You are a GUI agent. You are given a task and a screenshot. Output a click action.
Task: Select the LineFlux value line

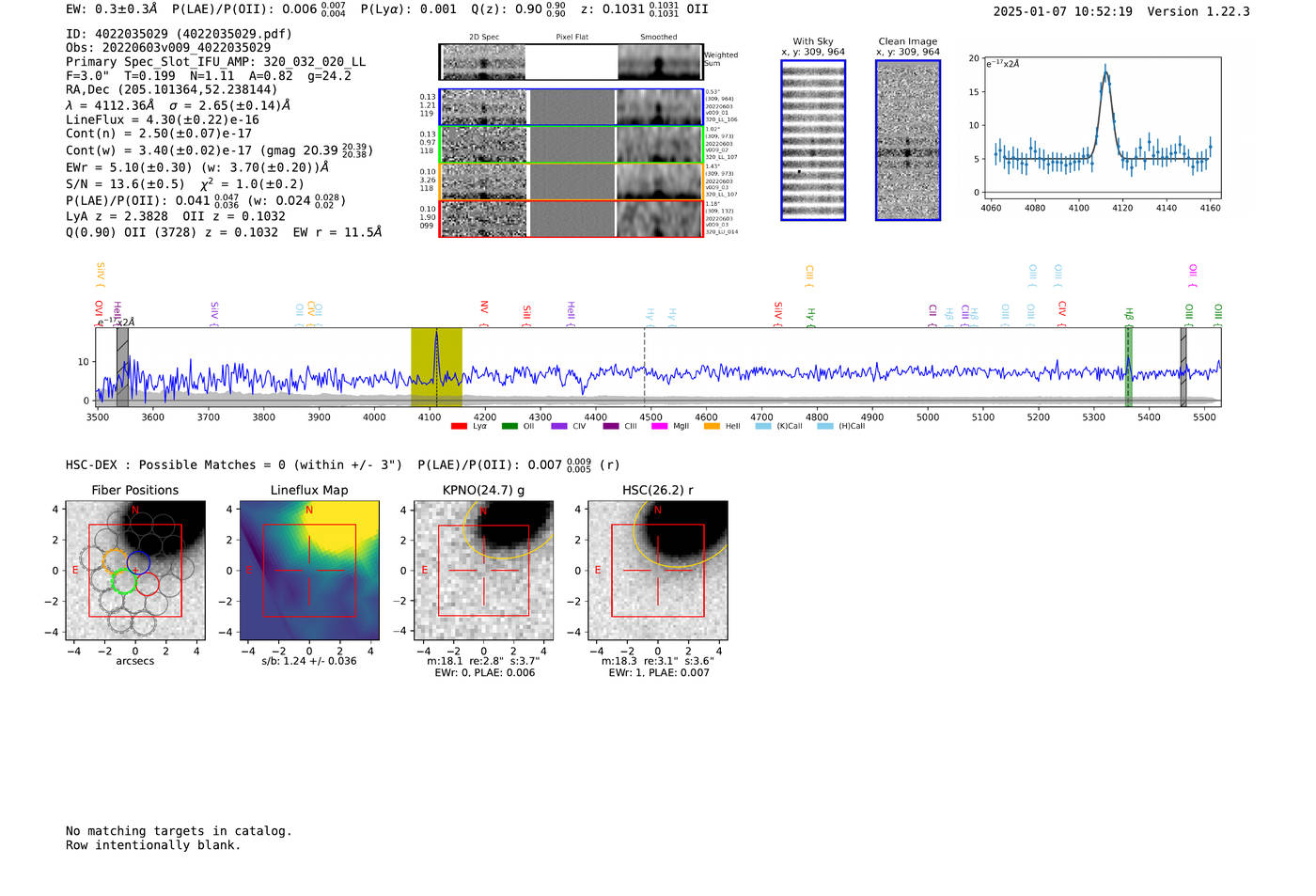click(163, 120)
